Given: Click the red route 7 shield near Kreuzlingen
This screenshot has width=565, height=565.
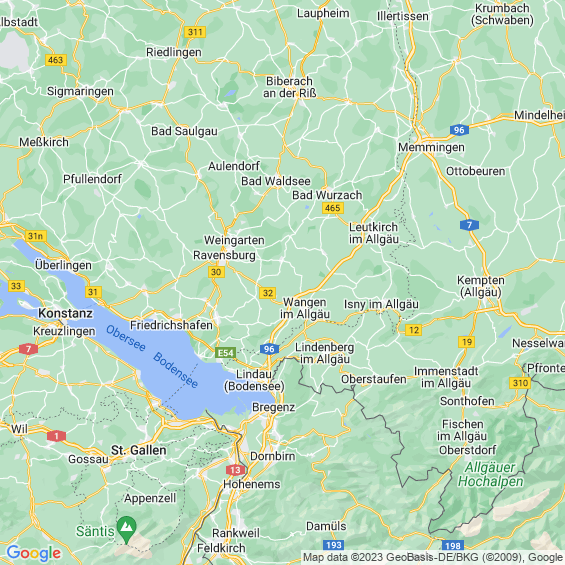Looking at the screenshot, I should click(x=28, y=349).
